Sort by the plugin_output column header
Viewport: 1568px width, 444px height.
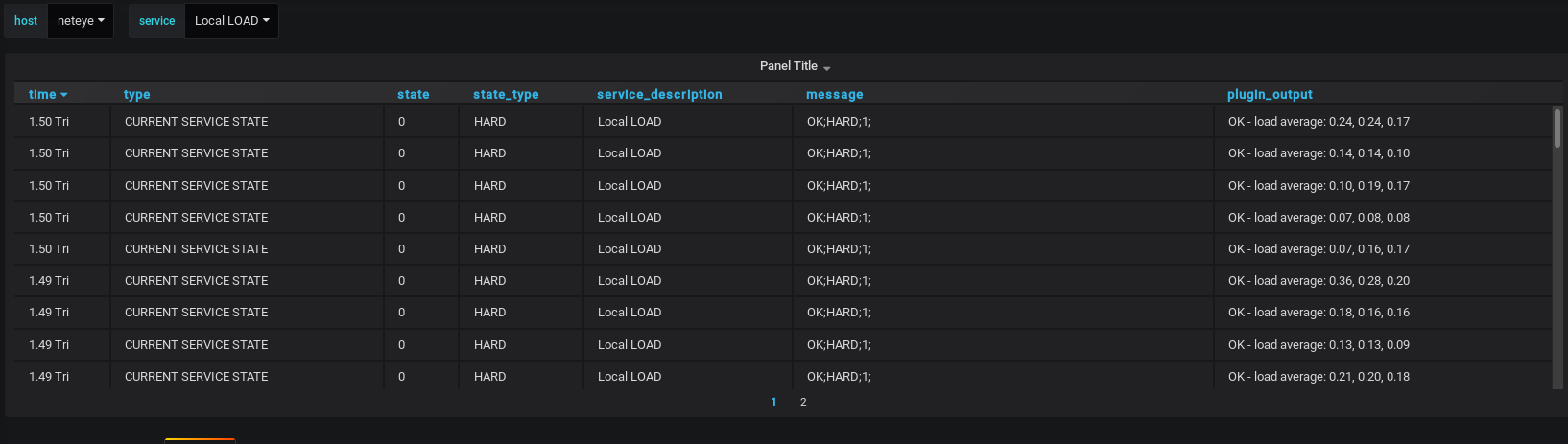[1270, 94]
